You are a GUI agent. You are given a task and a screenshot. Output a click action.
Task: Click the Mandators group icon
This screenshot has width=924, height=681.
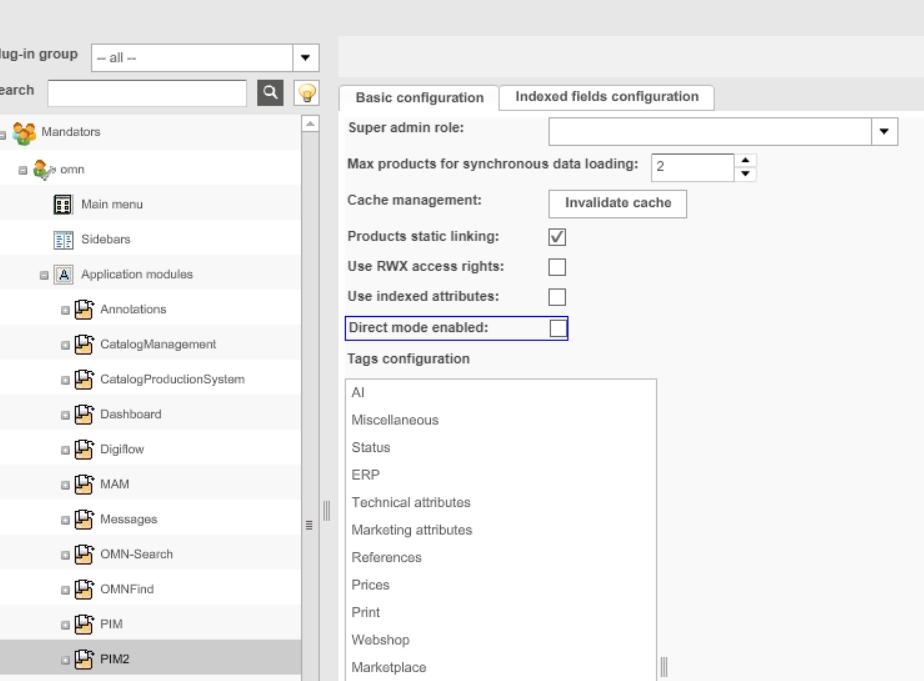[23, 130]
